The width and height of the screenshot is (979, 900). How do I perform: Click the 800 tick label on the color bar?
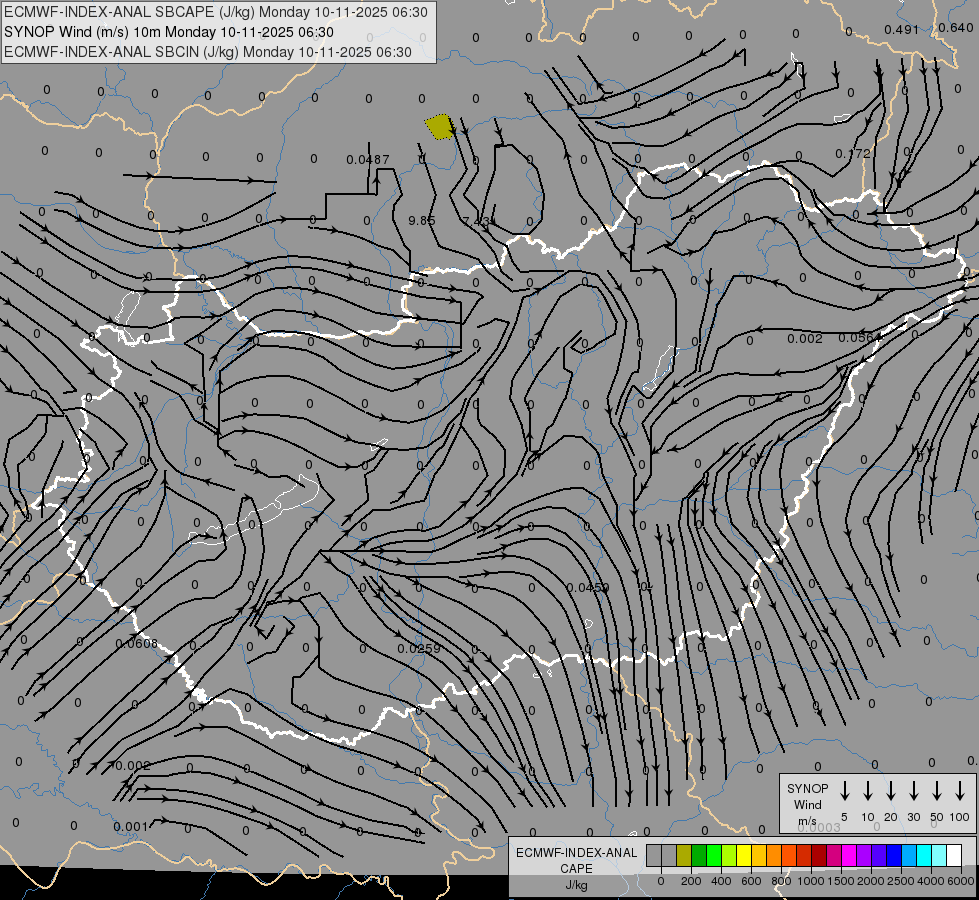coord(781,881)
